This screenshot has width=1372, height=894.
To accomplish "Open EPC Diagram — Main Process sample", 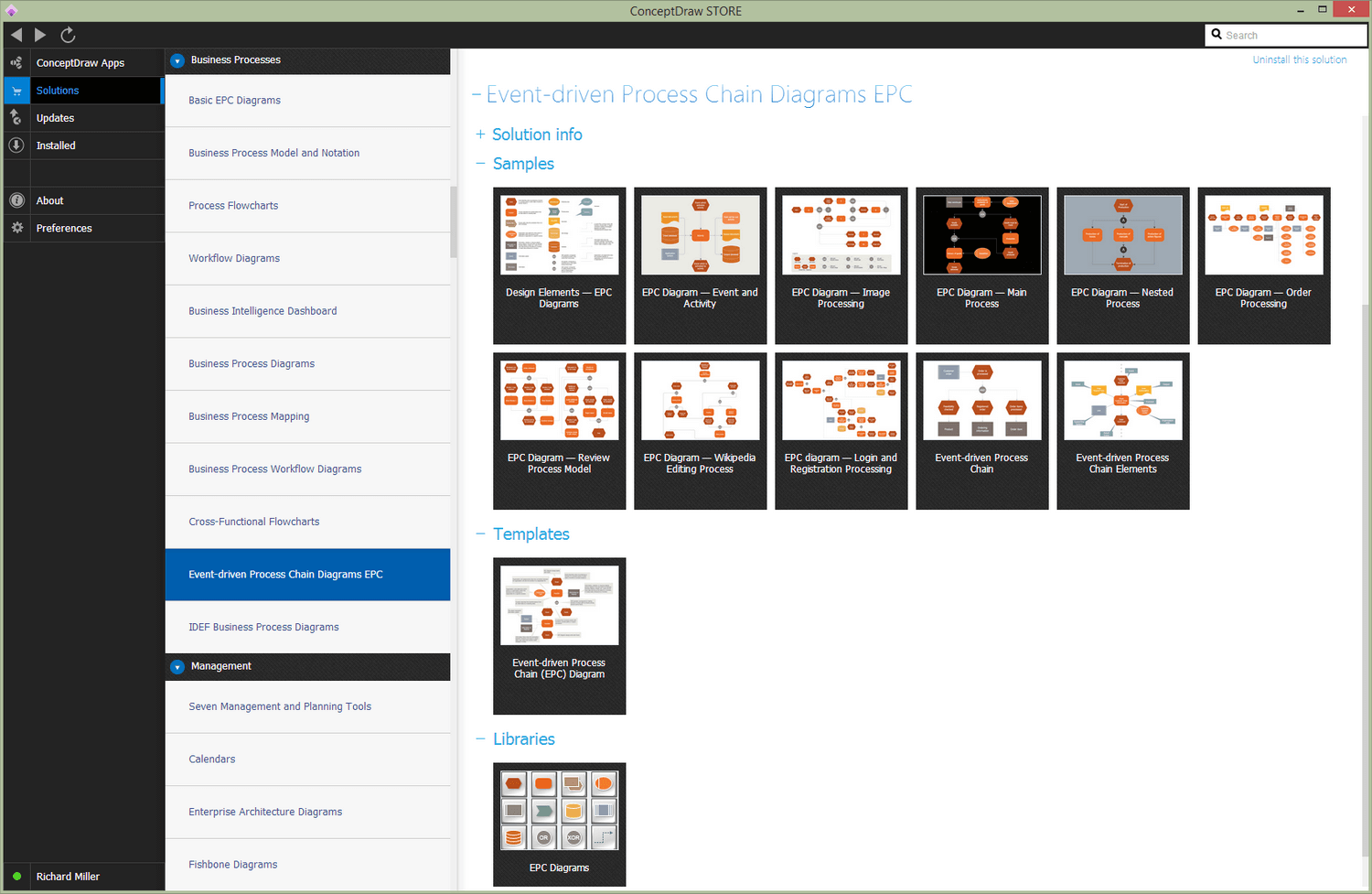I will pos(981,265).
